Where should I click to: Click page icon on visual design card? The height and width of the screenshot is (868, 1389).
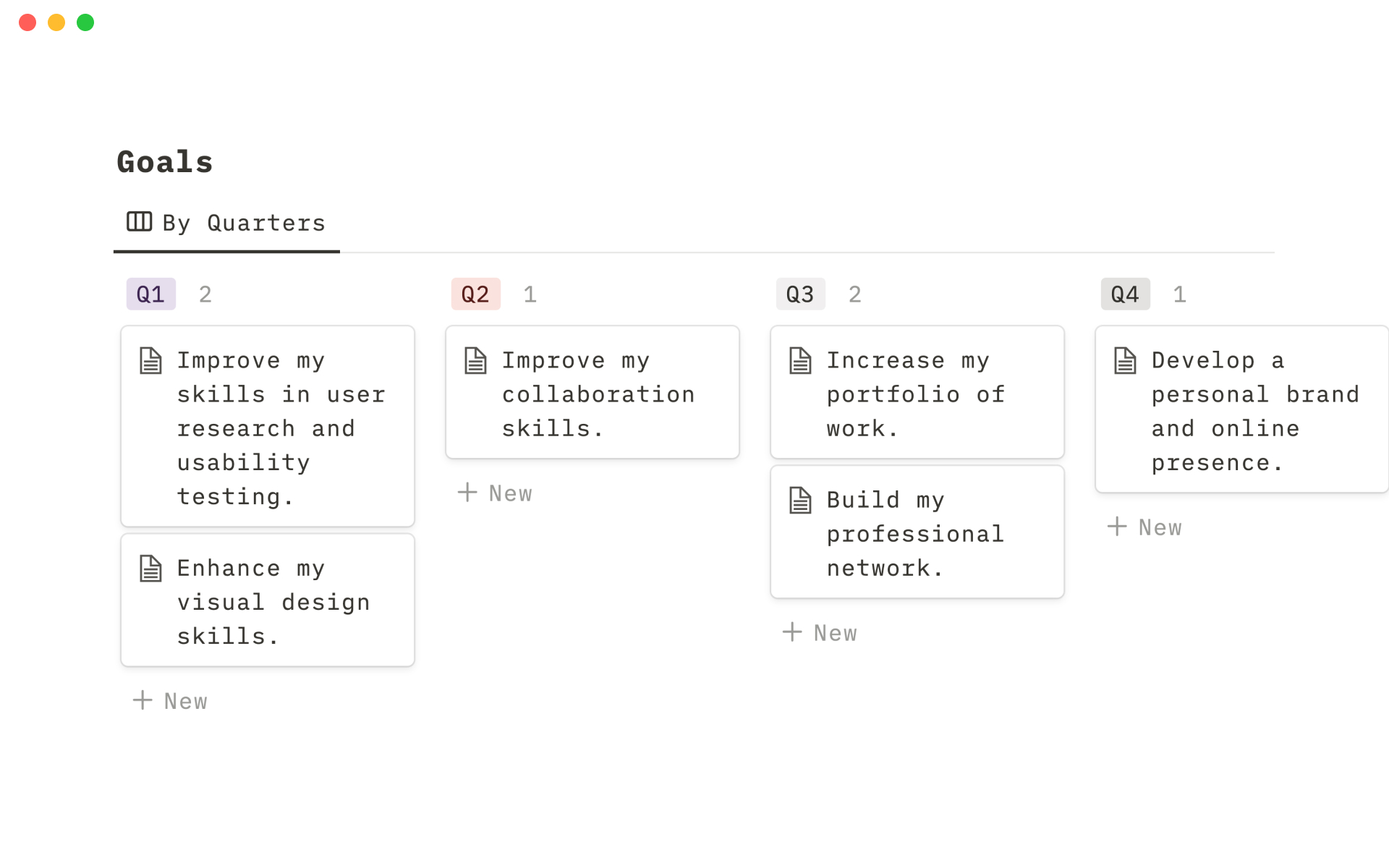point(150,569)
